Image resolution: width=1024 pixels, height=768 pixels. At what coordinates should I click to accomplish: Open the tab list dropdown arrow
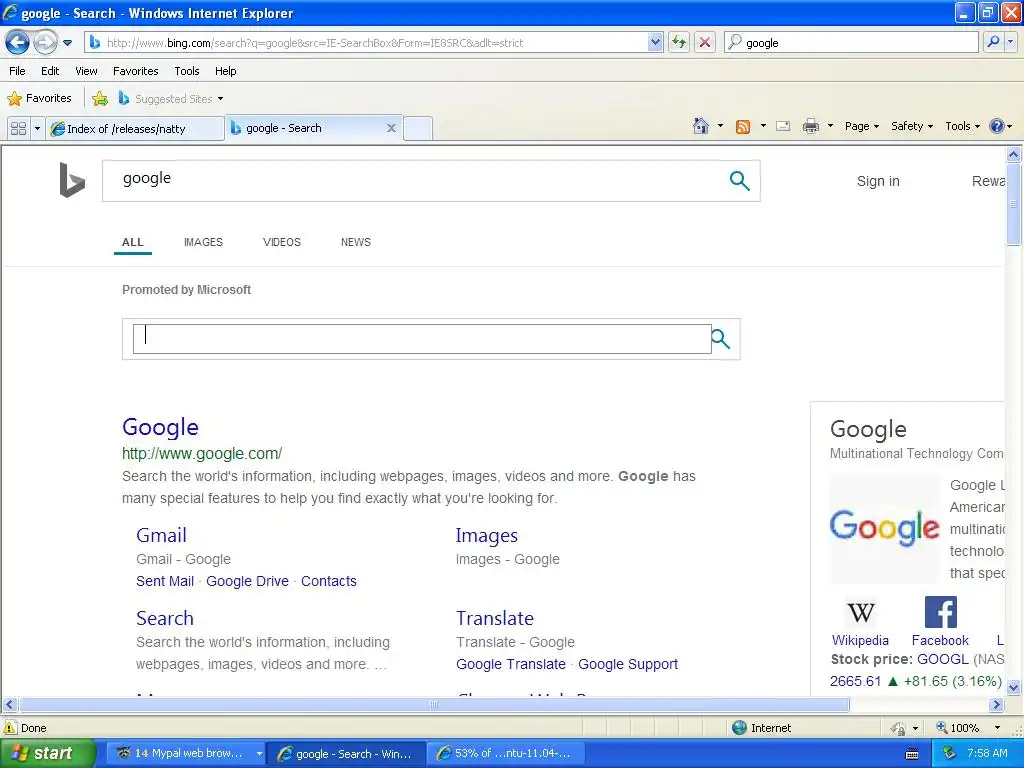pos(37,128)
